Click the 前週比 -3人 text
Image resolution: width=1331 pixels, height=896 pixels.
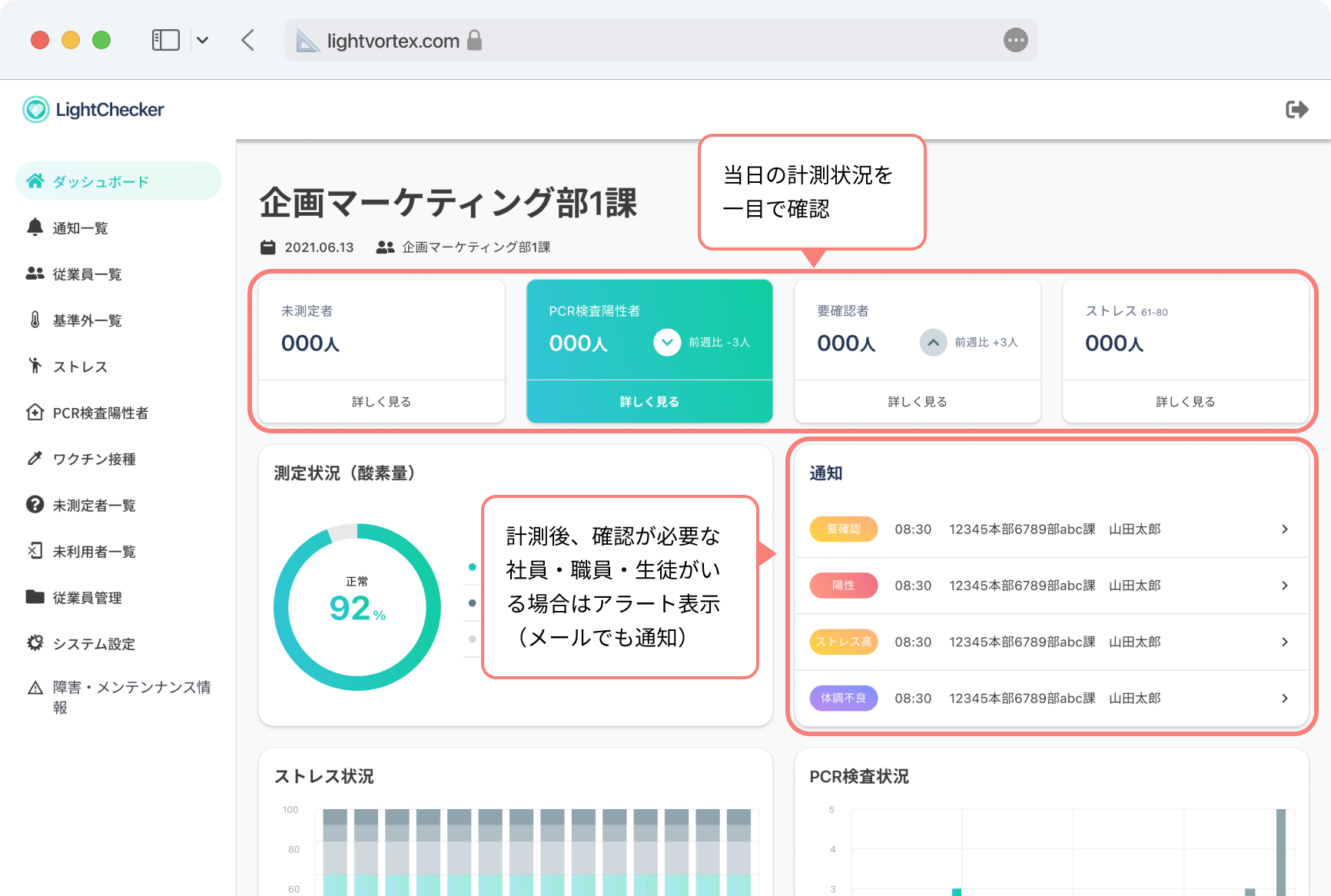point(719,342)
